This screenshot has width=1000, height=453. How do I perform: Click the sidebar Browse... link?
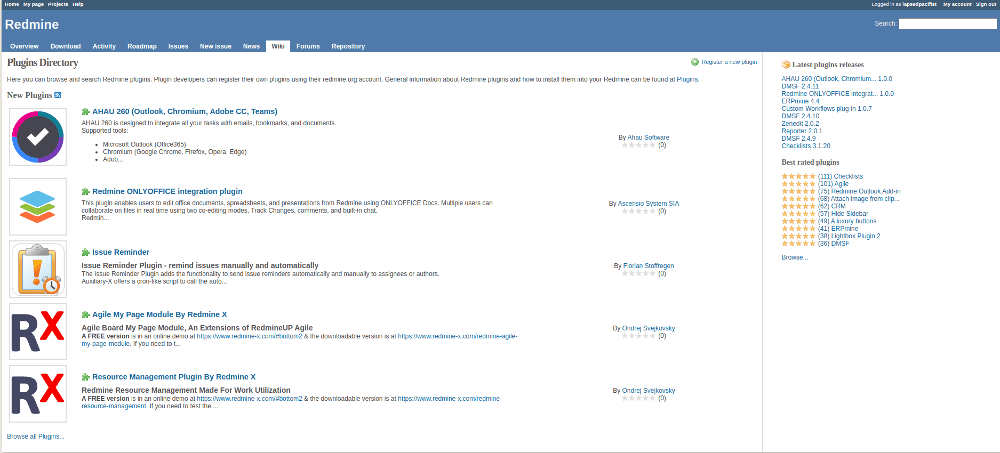[795, 257]
